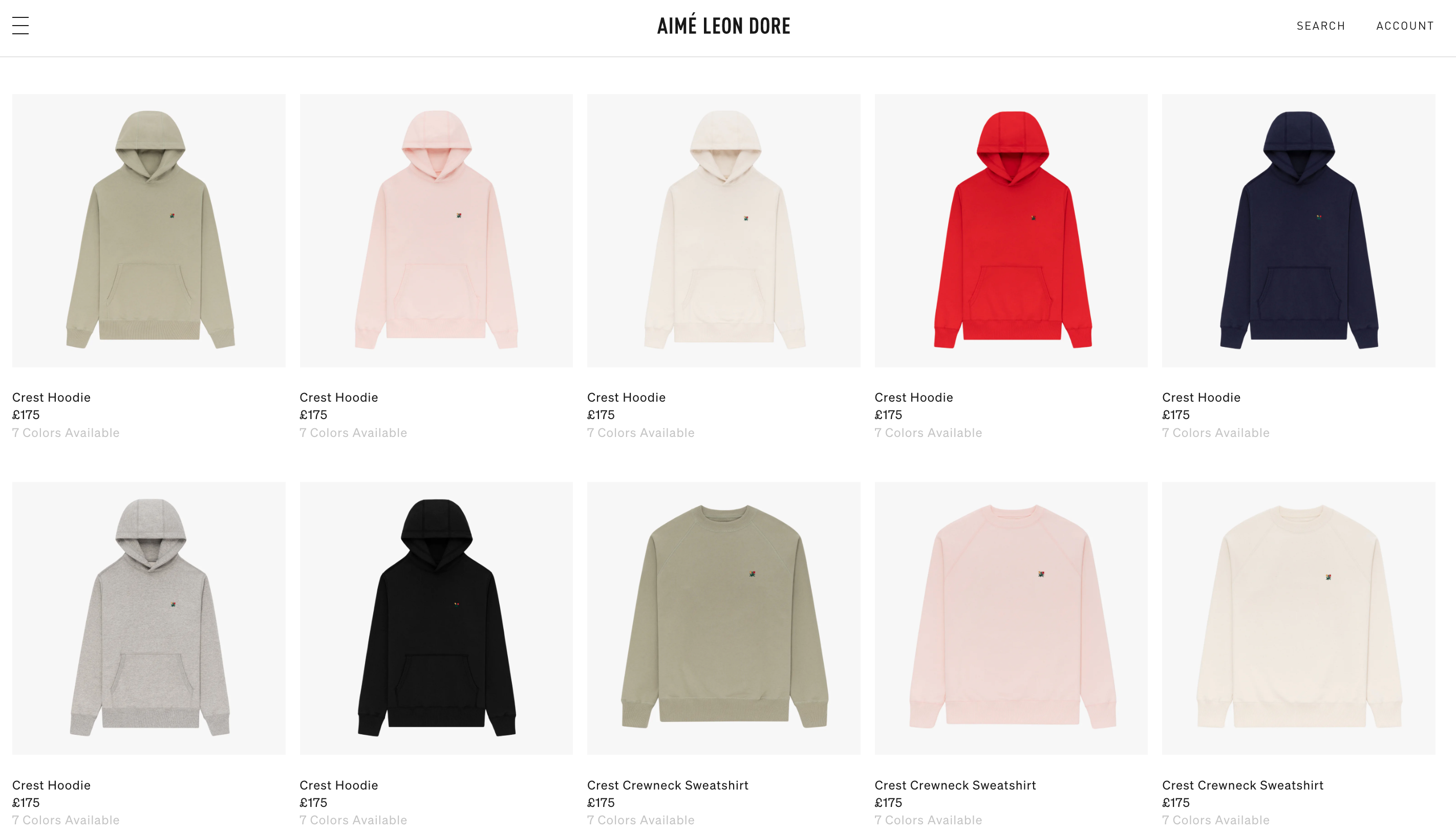Screen dimensions: 1456x832
Task: Click Crest Crewneck Sweatshirt title under sage sweatshirt
Action: coord(668,785)
